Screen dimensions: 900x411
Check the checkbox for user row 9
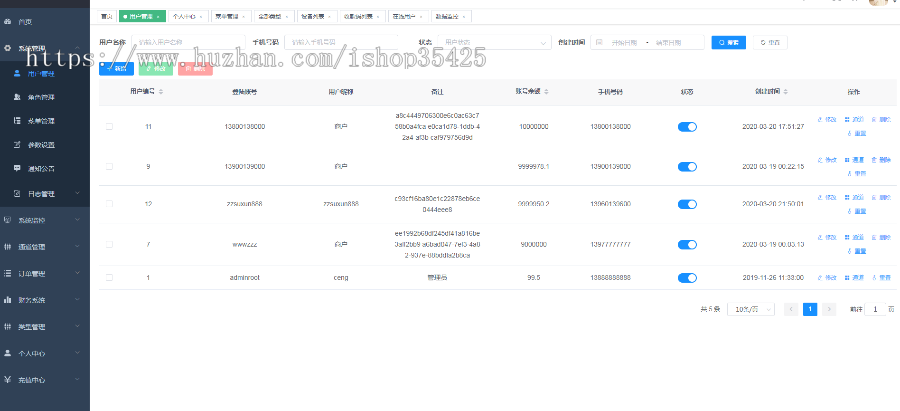pos(109,166)
